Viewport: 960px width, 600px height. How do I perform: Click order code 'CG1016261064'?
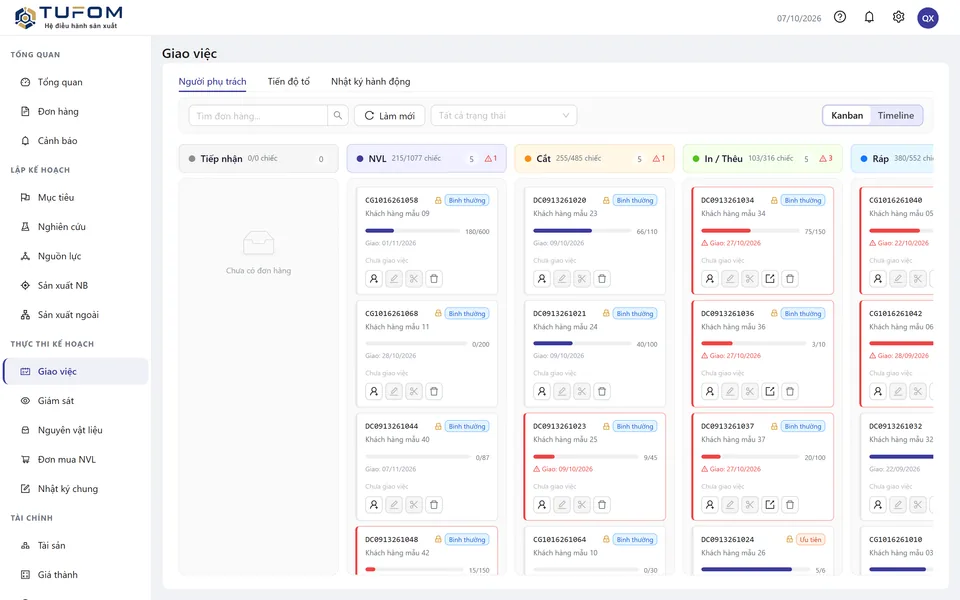pyautogui.click(x=560, y=539)
